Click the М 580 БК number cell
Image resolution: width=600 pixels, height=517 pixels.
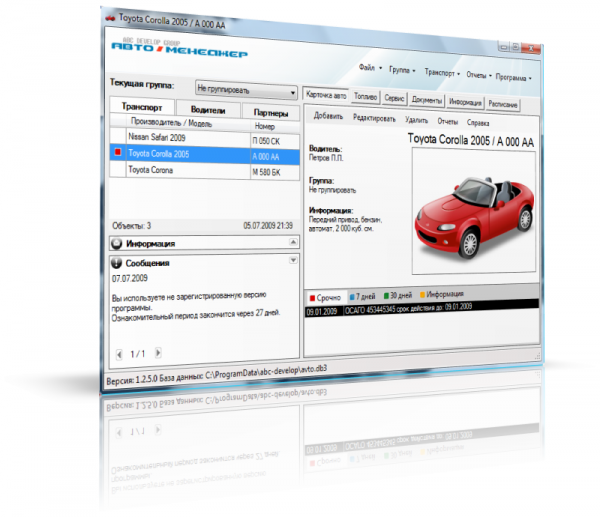(274, 172)
